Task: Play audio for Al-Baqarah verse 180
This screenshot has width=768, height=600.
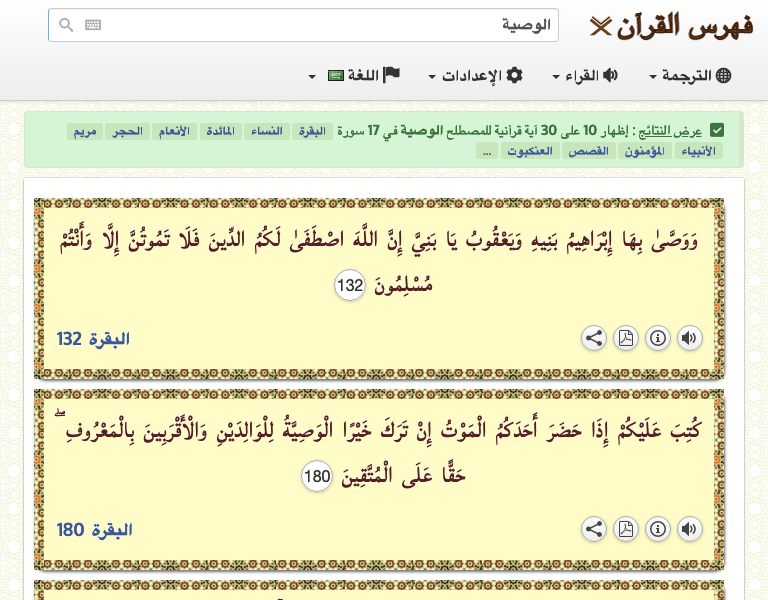Action: pyautogui.click(x=689, y=529)
